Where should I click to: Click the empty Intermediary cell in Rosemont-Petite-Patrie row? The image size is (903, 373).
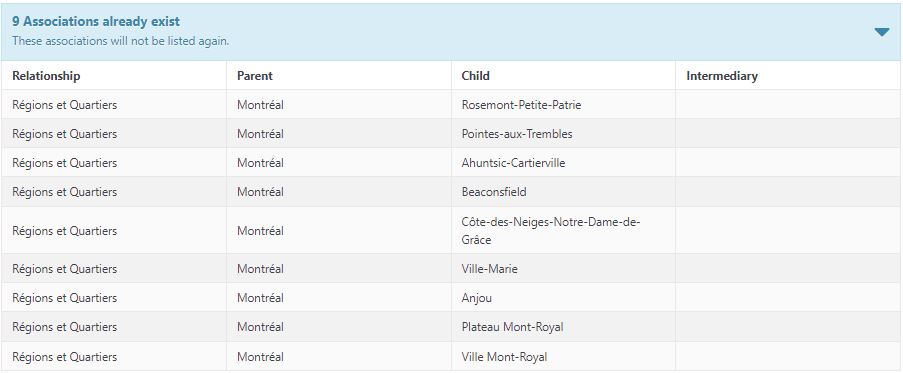[x=788, y=105]
